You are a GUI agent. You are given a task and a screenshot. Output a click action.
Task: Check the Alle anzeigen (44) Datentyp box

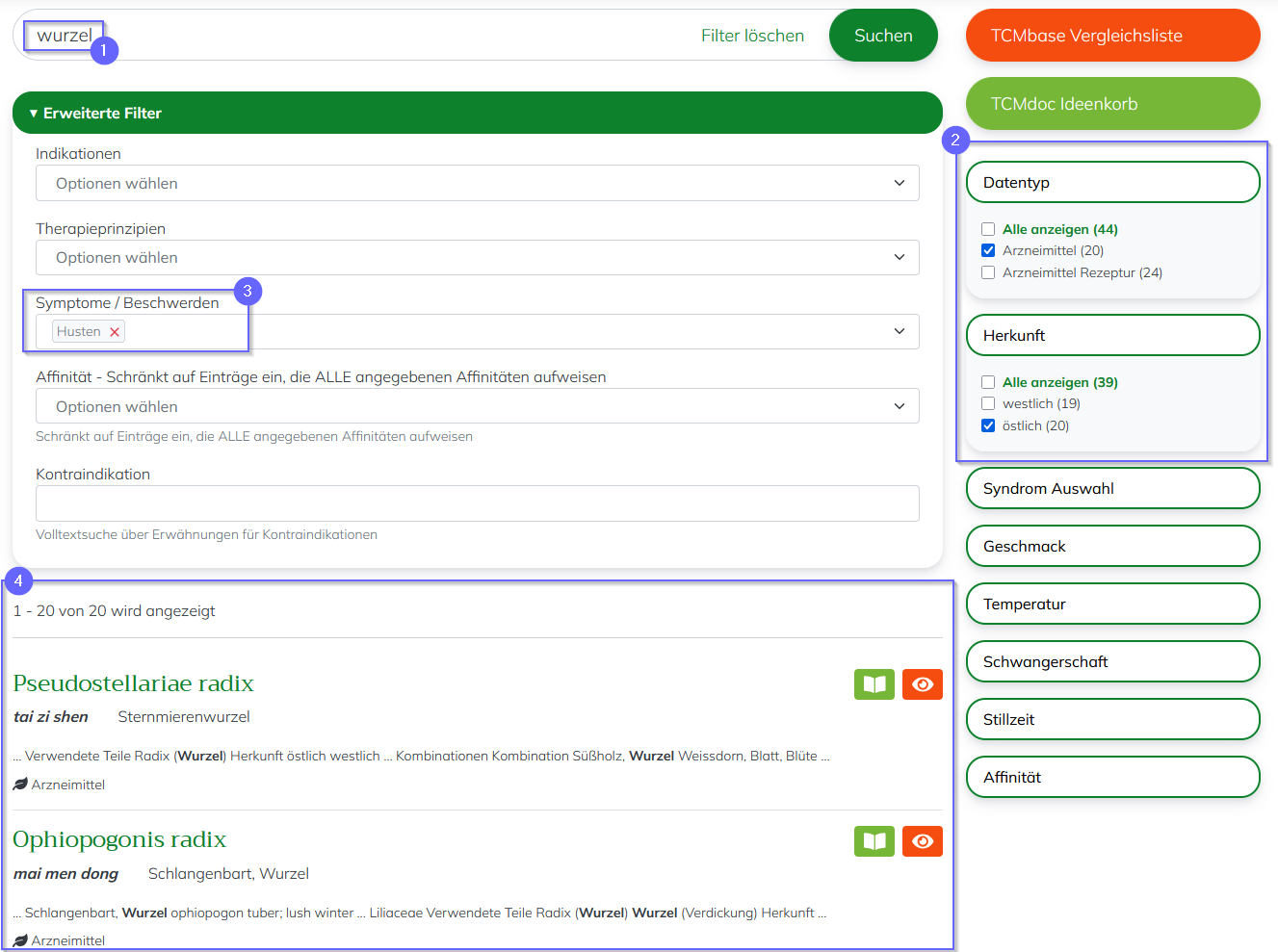(x=988, y=229)
